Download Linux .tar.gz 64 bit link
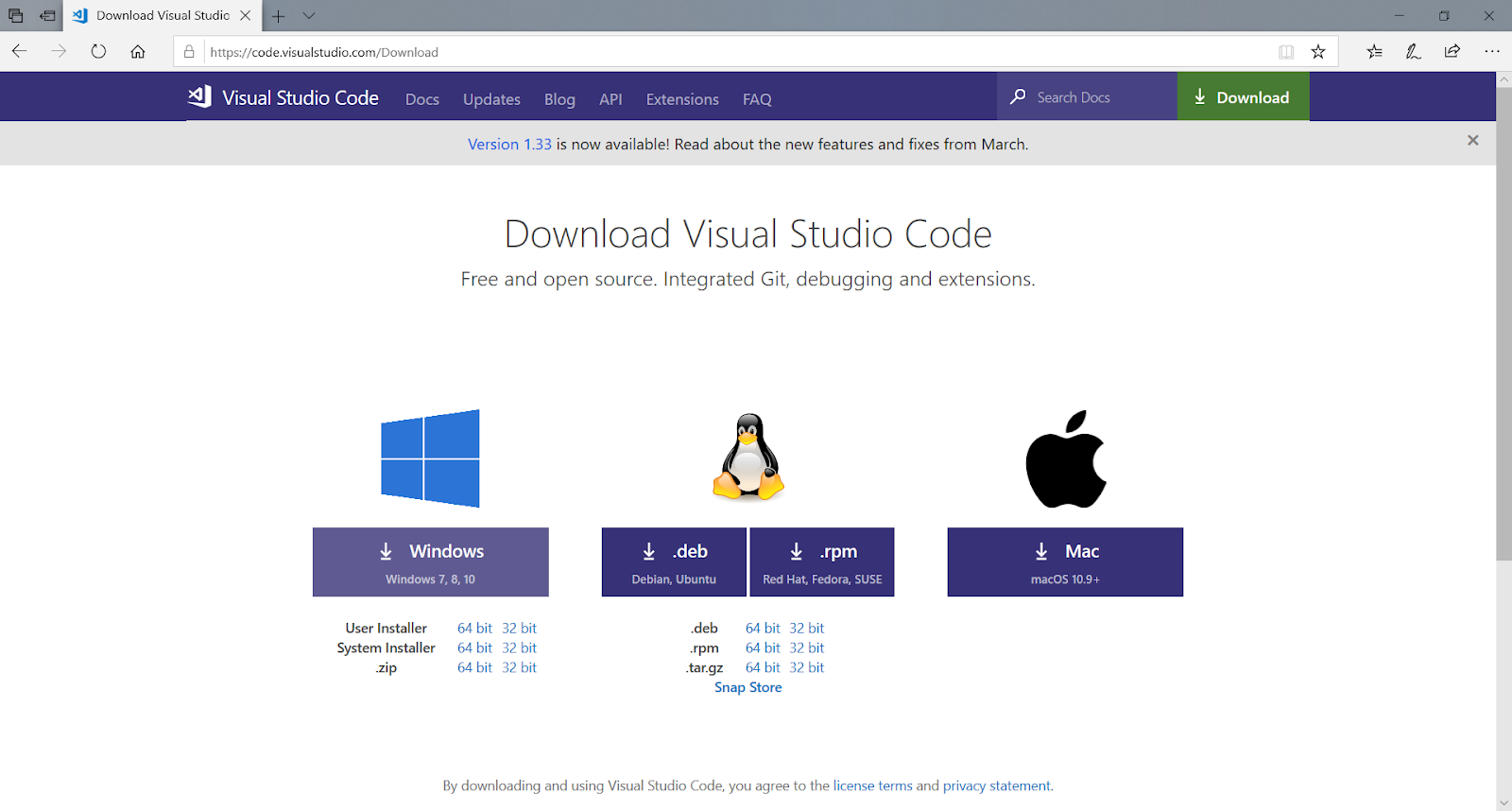 tap(763, 667)
